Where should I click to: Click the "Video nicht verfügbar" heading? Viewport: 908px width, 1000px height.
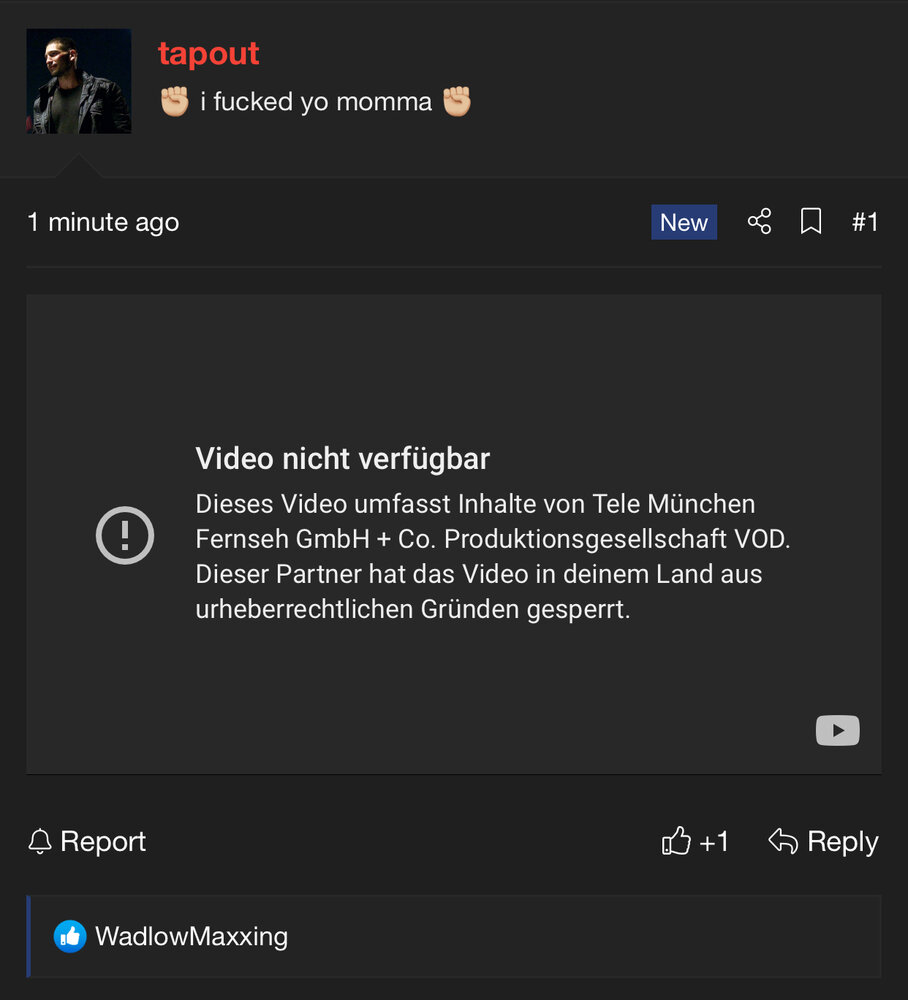[x=342, y=459]
